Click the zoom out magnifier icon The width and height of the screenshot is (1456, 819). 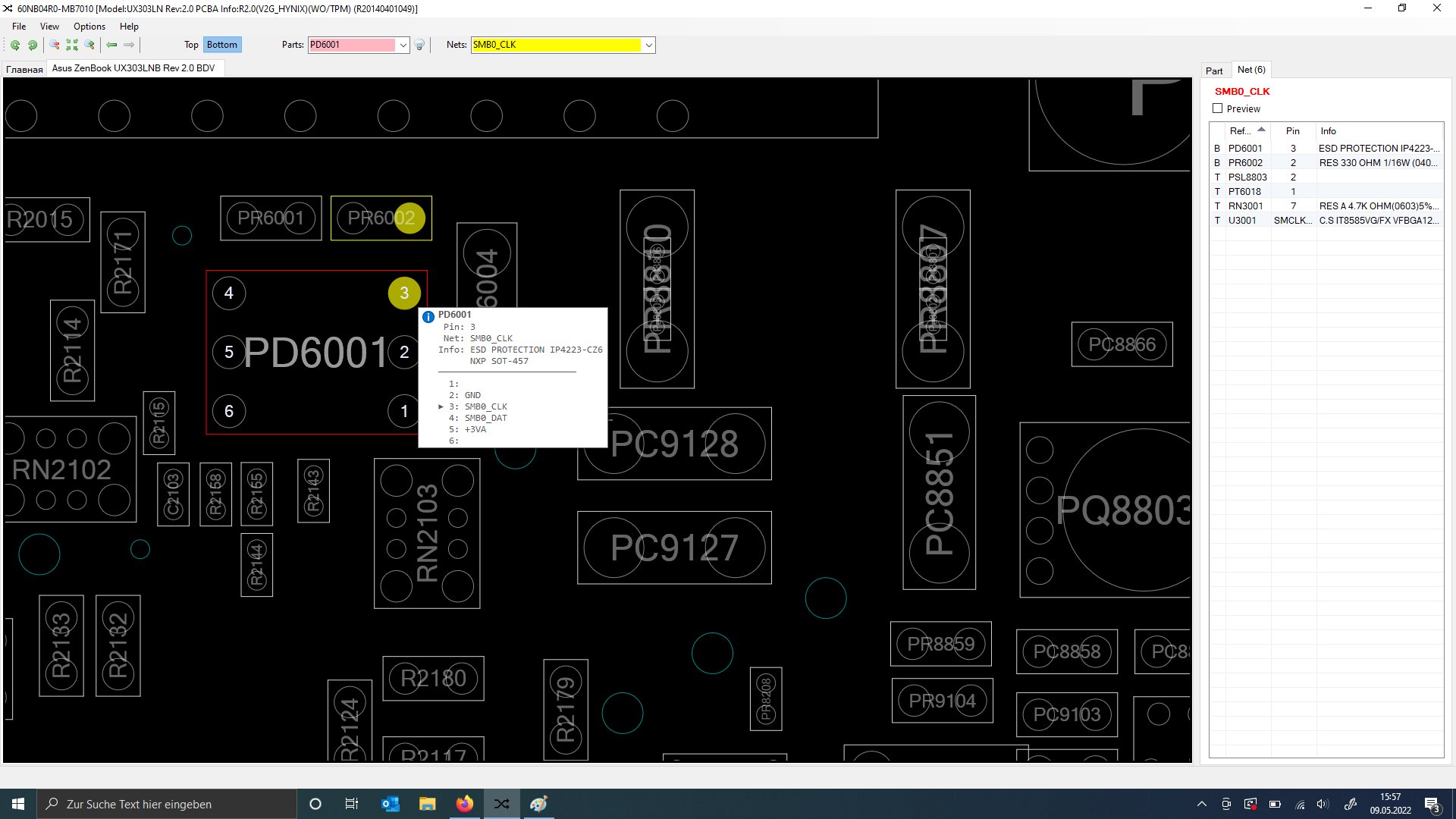(55, 45)
